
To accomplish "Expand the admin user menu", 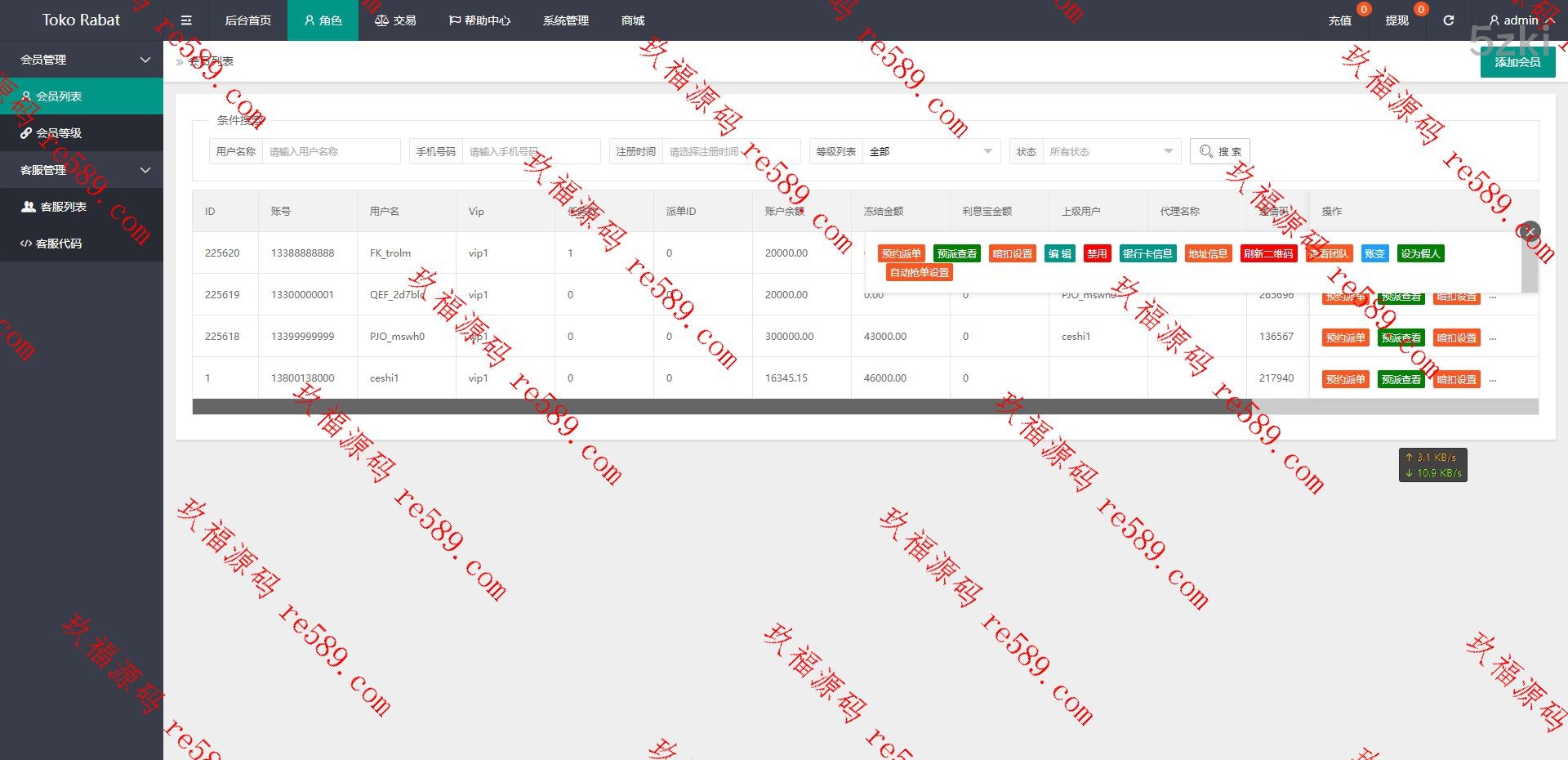I will (x=1521, y=20).
